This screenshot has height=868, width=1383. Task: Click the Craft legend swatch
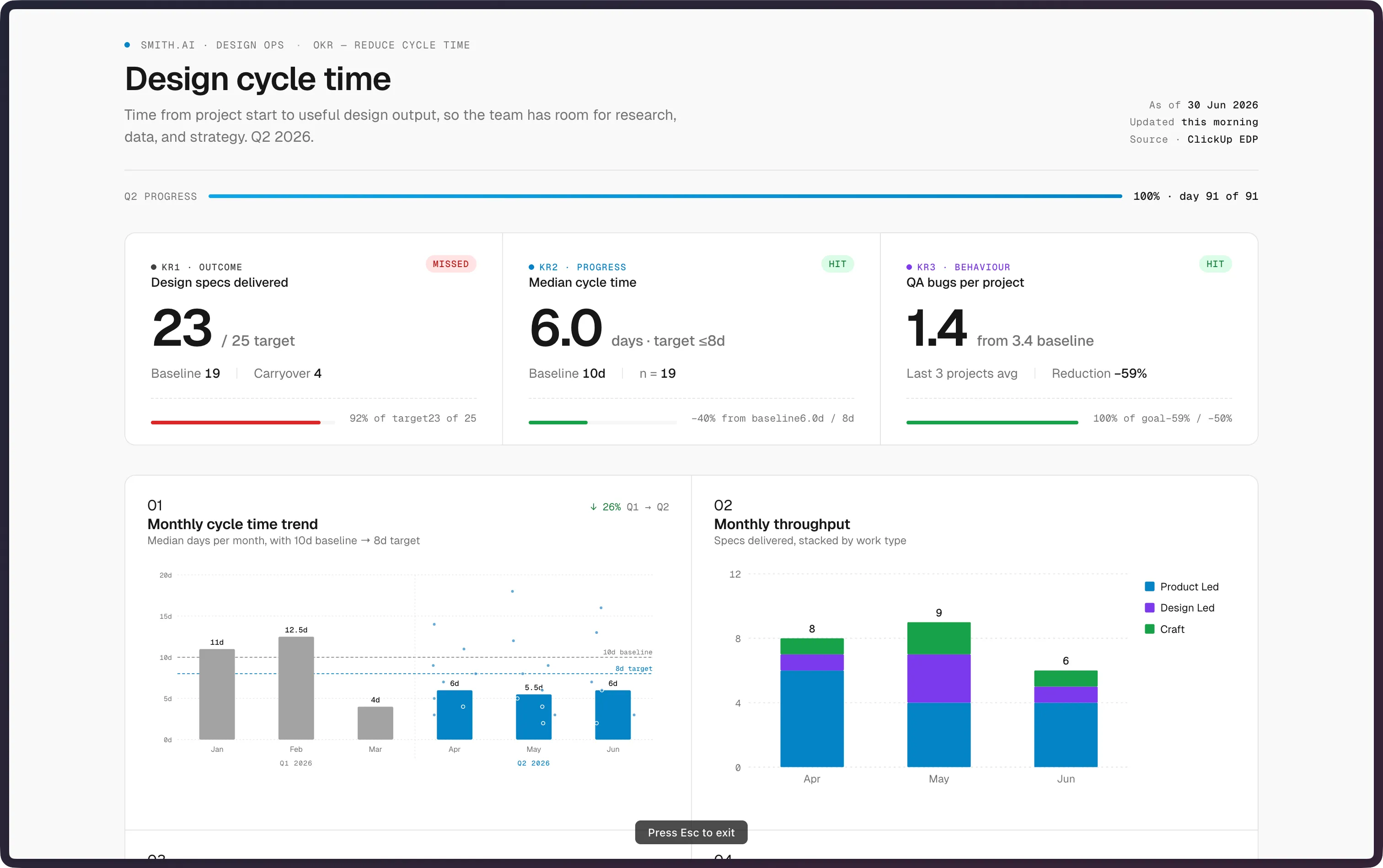[1149, 629]
